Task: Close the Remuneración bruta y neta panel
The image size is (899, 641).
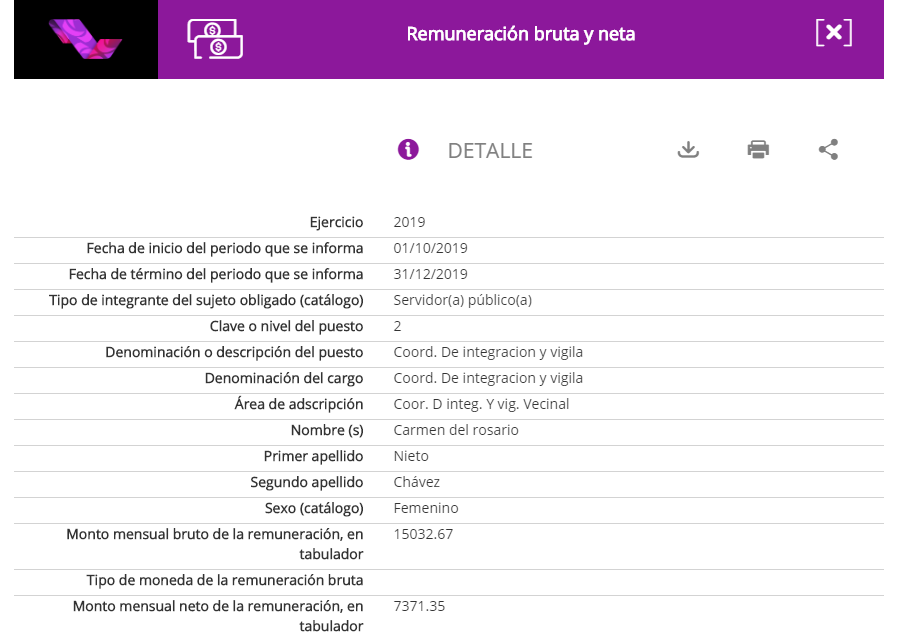Action: (x=834, y=32)
